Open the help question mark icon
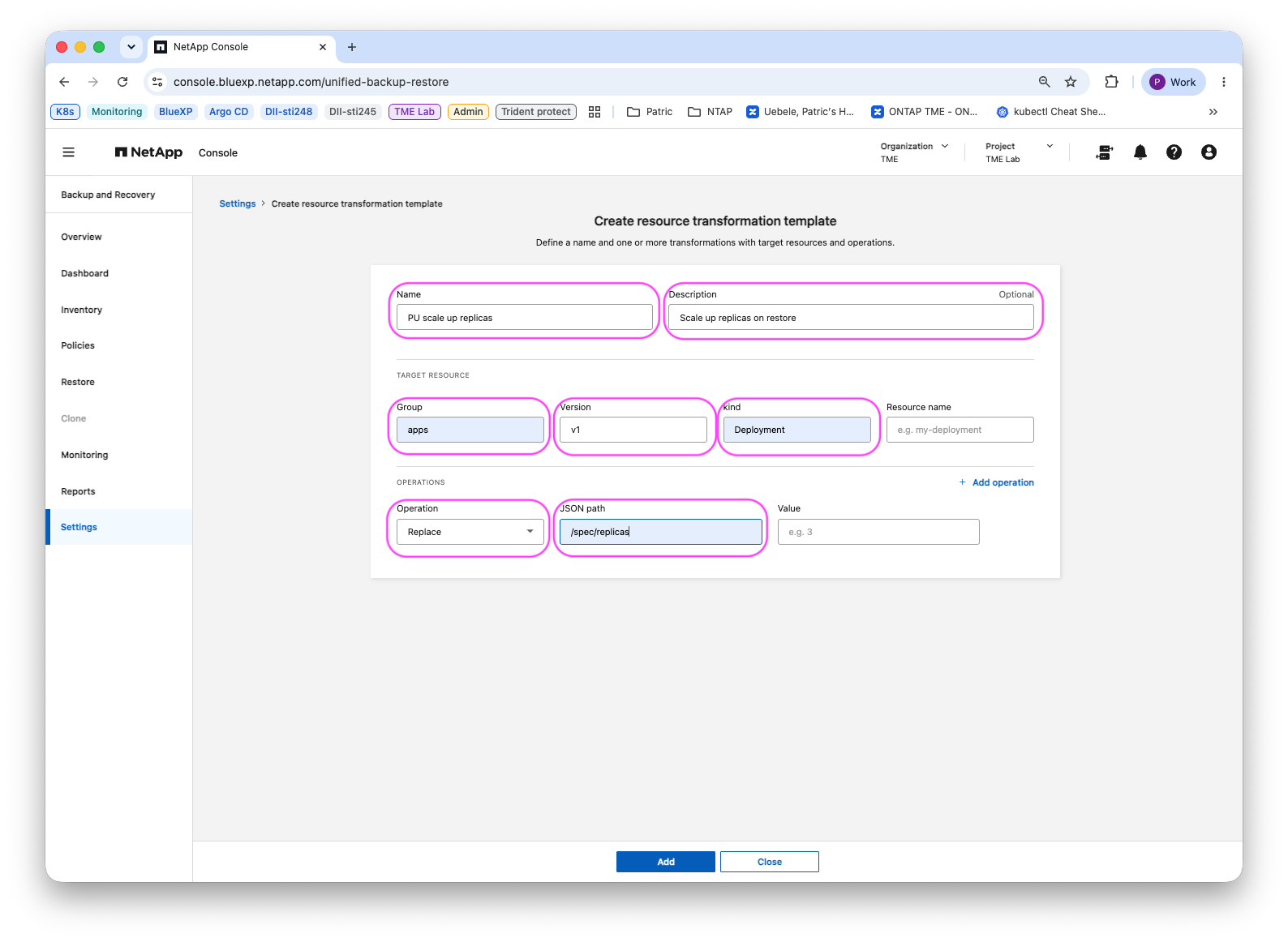This screenshot has width=1288, height=942. pos(1174,152)
